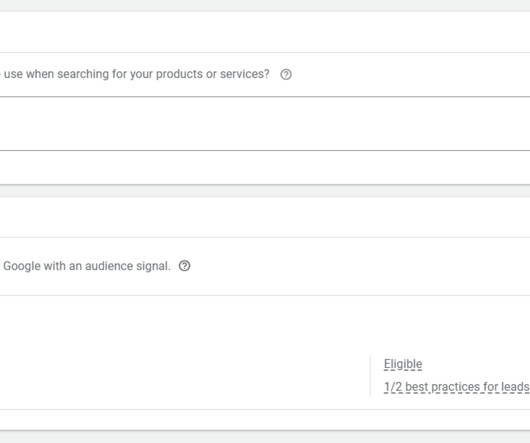Click gray gap between the two cards
The height and width of the screenshot is (443, 530).
click(x=265, y=191)
